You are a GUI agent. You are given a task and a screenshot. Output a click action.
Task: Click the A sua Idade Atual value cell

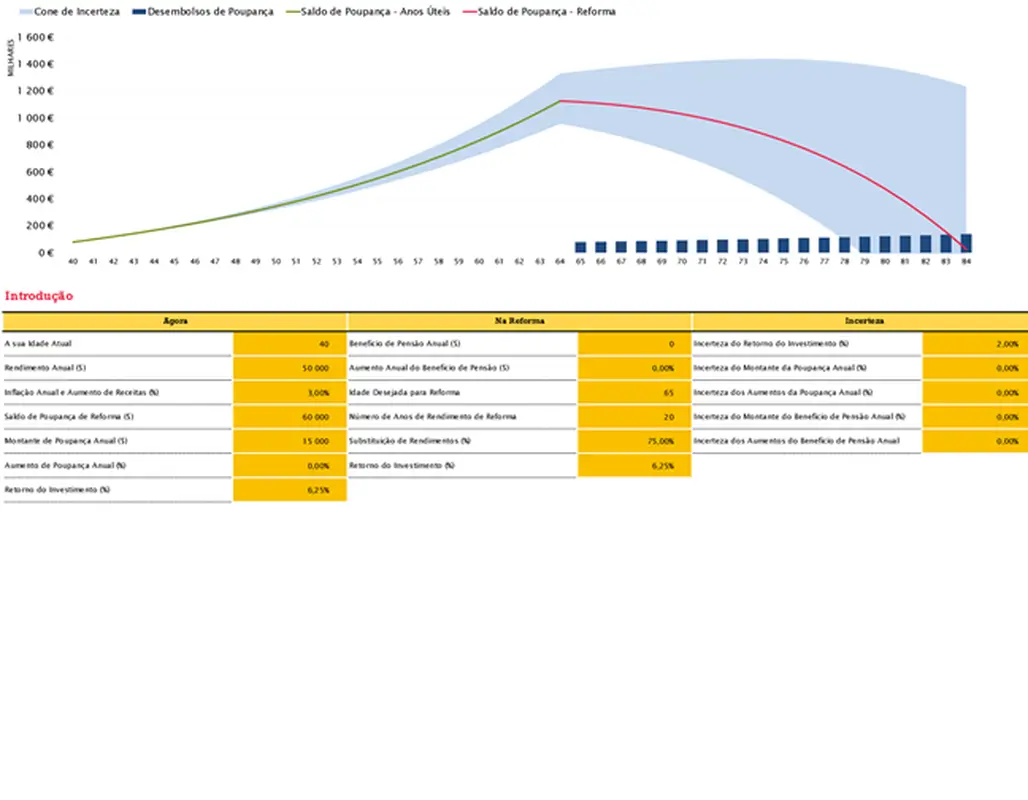289,344
